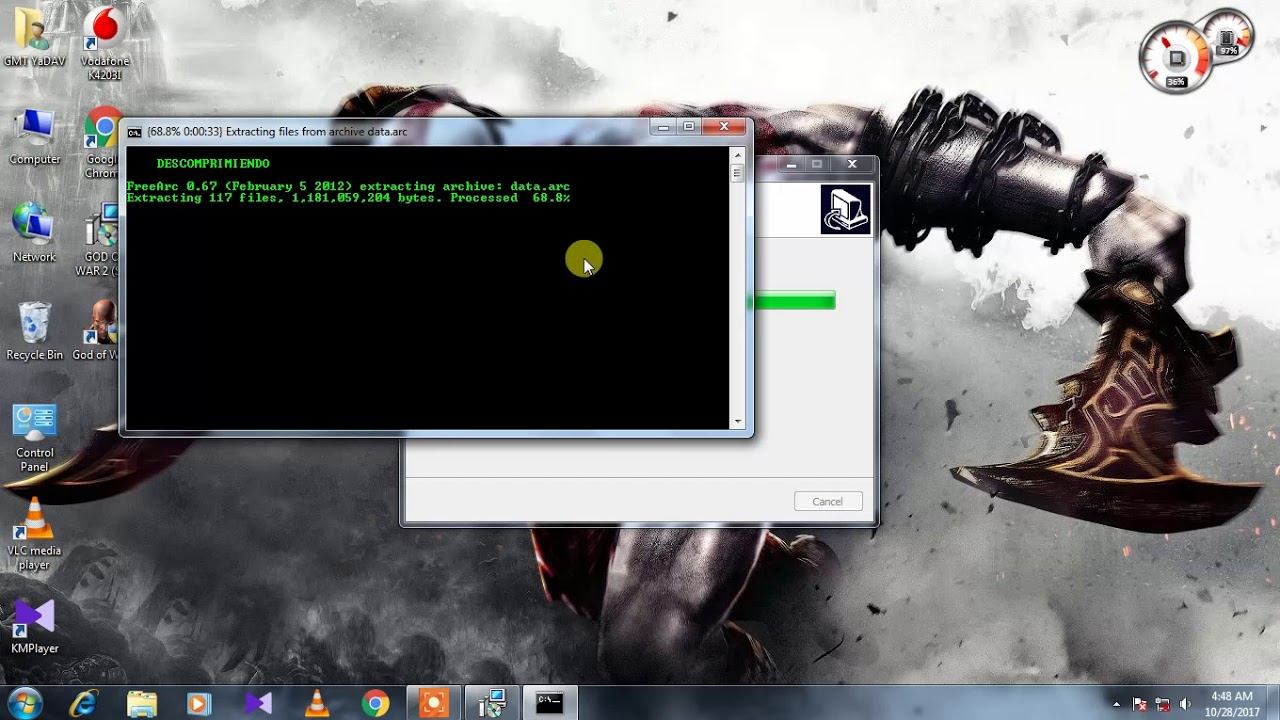Open Chrome from the taskbar

click(x=375, y=703)
